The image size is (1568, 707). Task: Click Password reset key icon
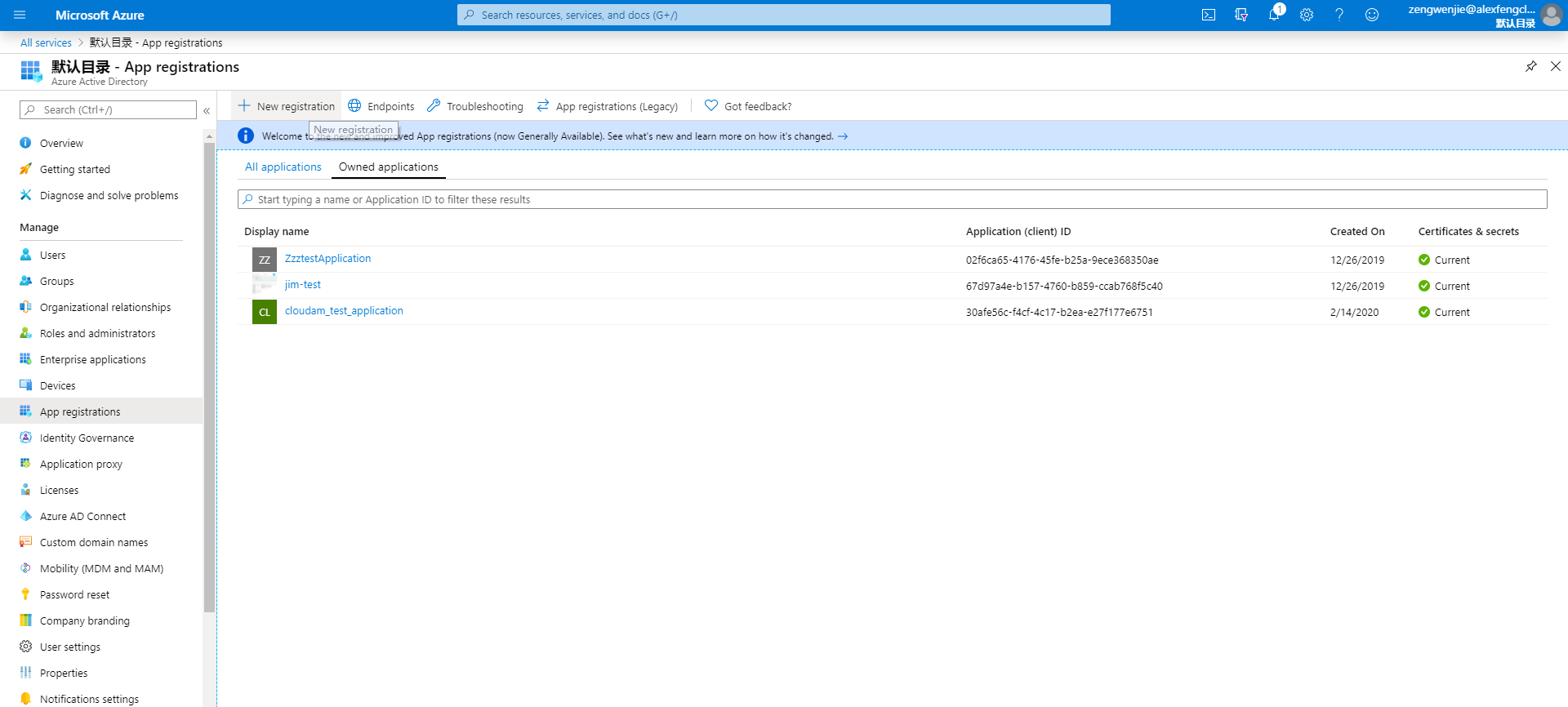(25, 594)
